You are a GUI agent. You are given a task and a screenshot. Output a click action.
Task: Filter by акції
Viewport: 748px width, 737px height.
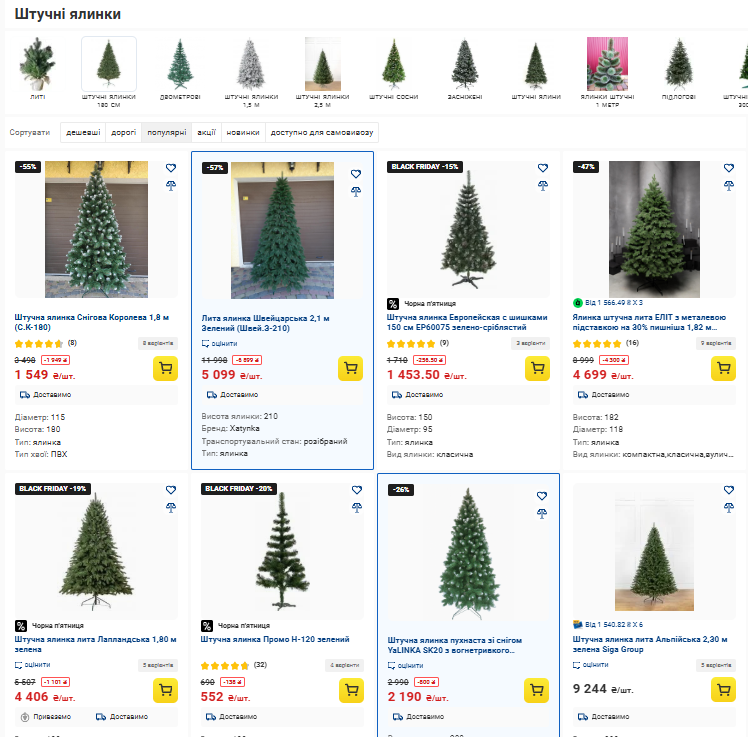(x=207, y=133)
